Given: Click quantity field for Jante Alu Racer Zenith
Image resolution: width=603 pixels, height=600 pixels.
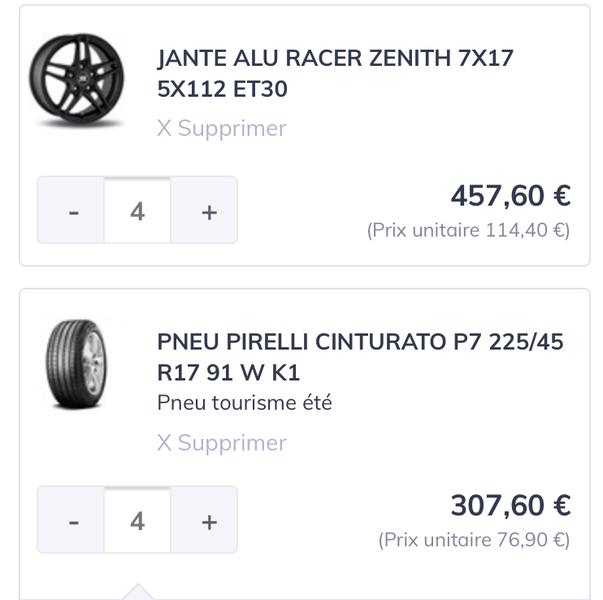Looking at the screenshot, I should [x=138, y=210].
